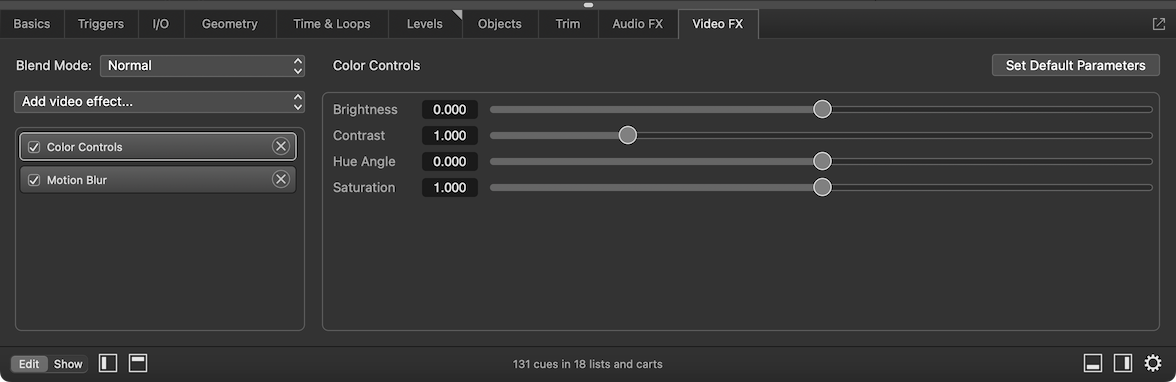Image resolution: width=1176 pixels, height=382 pixels.
Task: Switch to the Triggers tab
Action: pos(100,24)
